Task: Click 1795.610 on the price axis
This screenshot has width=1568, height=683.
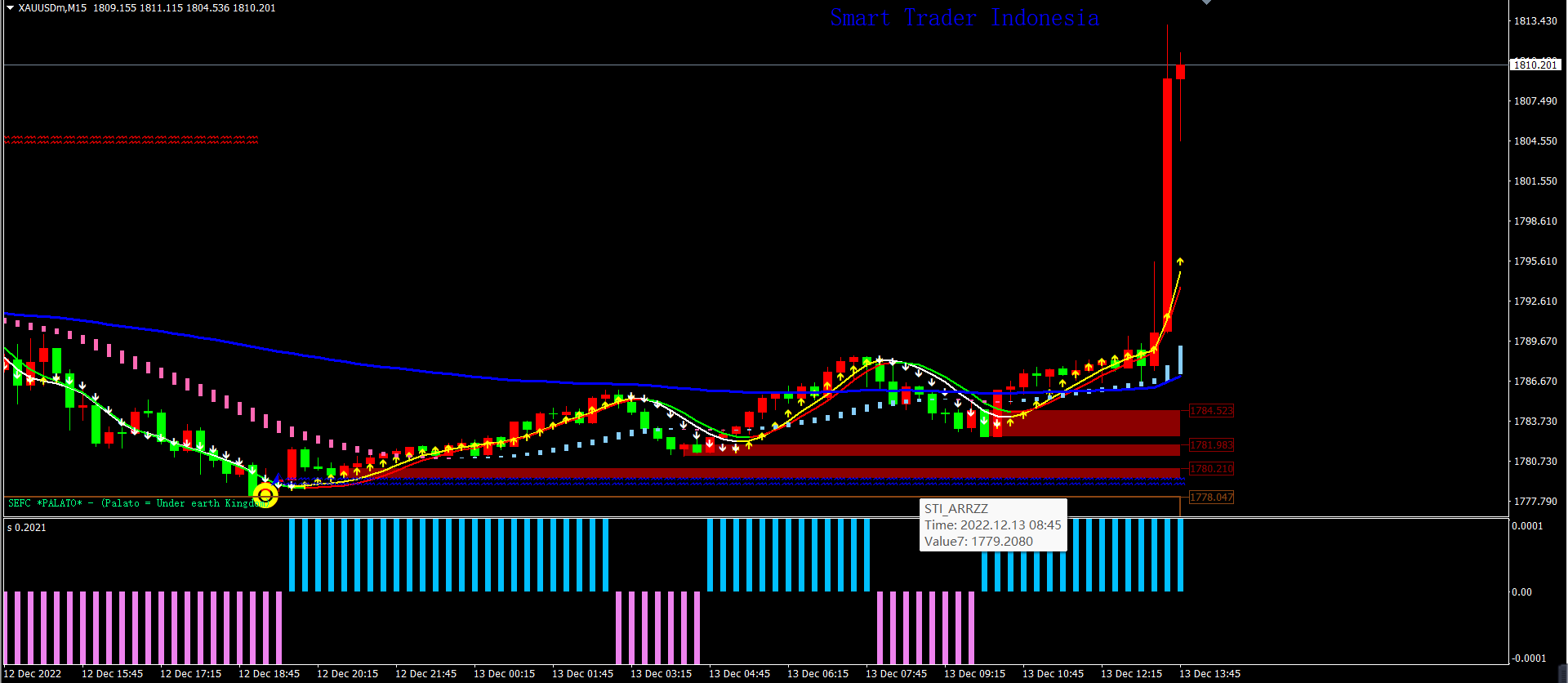Action: point(1535,261)
